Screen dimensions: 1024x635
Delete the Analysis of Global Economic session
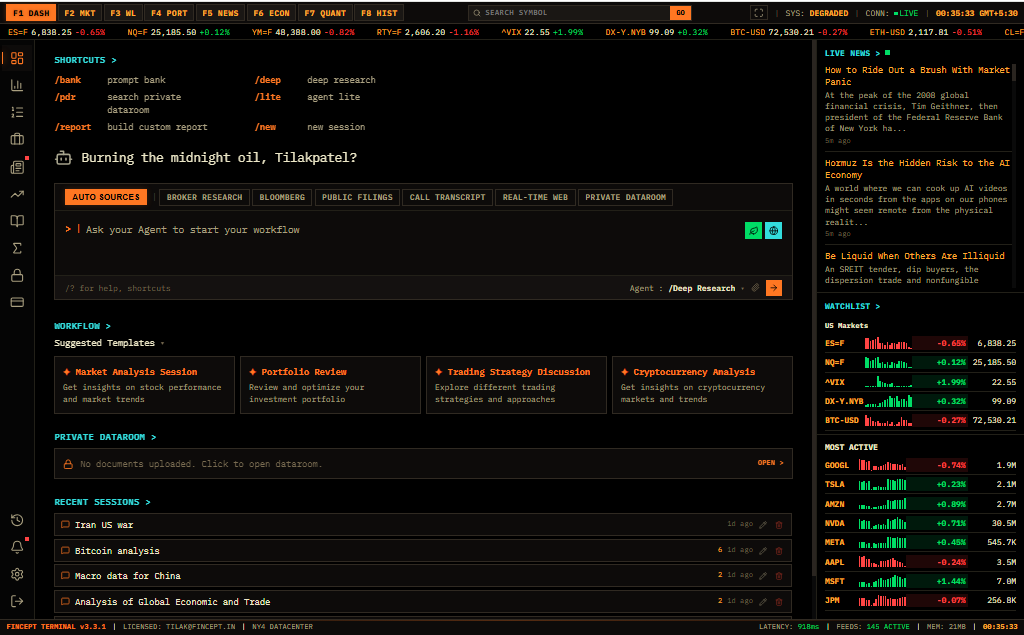point(778,602)
